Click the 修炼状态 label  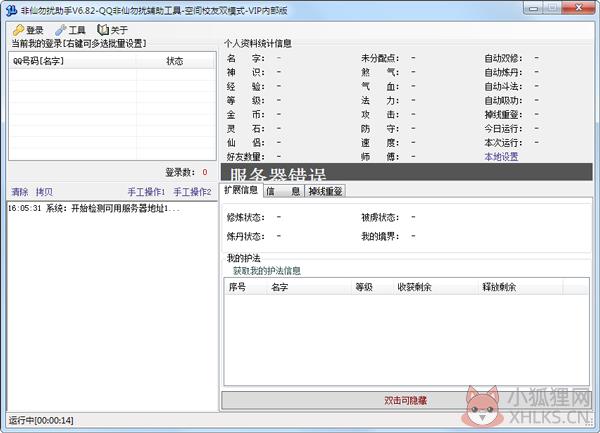(246, 217)
